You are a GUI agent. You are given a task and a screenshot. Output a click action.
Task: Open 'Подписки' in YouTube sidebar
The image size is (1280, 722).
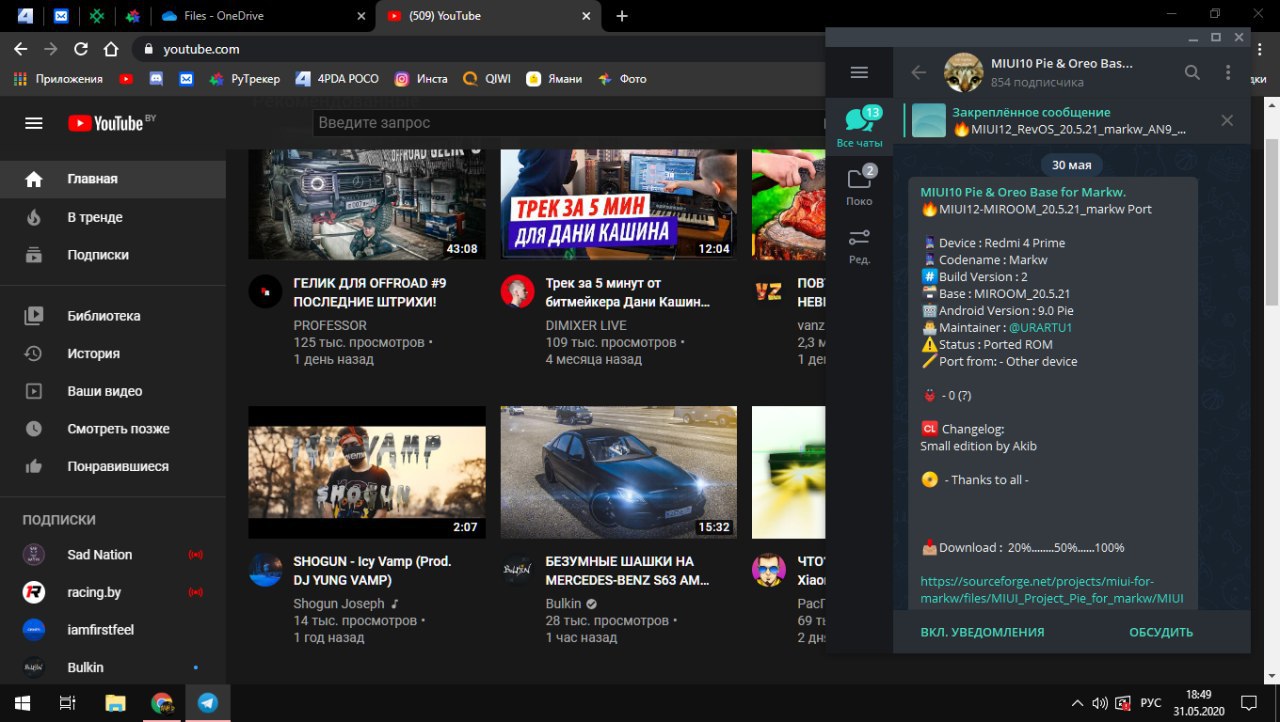112,255
